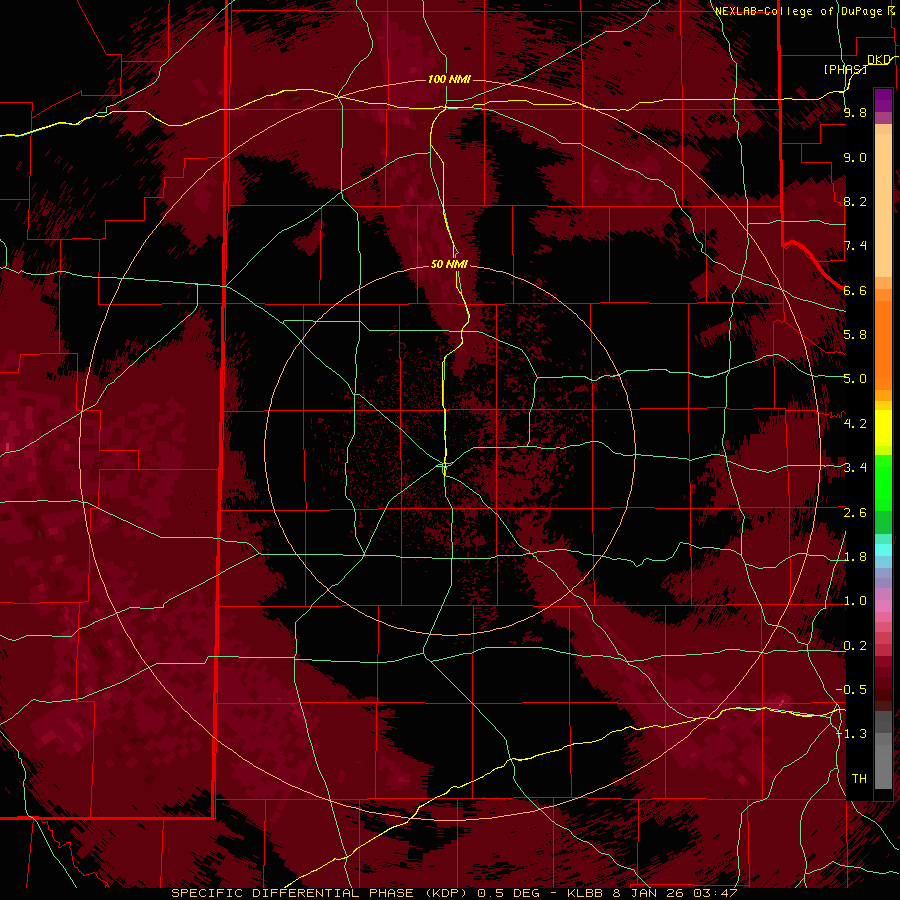Select the 4.2 scale label
This screenshot has width=900, height=900.
point(855,424)
